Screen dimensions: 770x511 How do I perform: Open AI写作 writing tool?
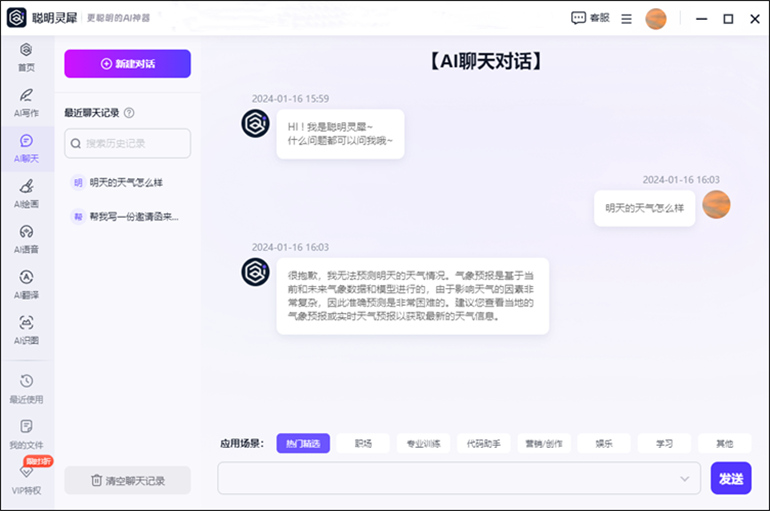coord(26,103)
